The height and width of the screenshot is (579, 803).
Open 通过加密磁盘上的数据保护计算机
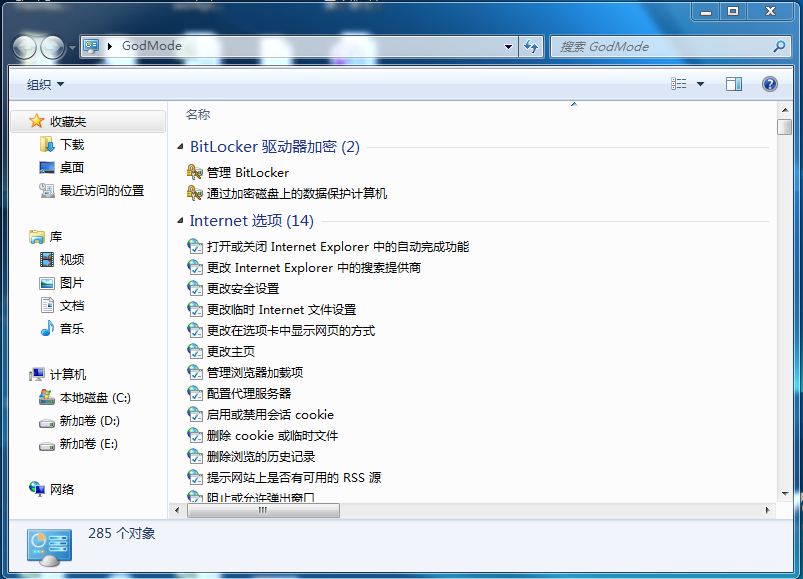297,194
